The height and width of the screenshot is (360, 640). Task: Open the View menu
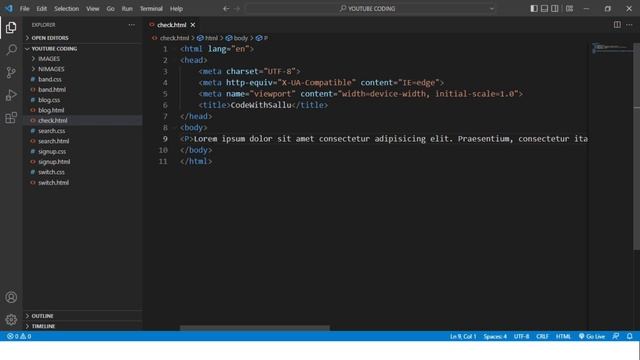[x=93, y=9]
